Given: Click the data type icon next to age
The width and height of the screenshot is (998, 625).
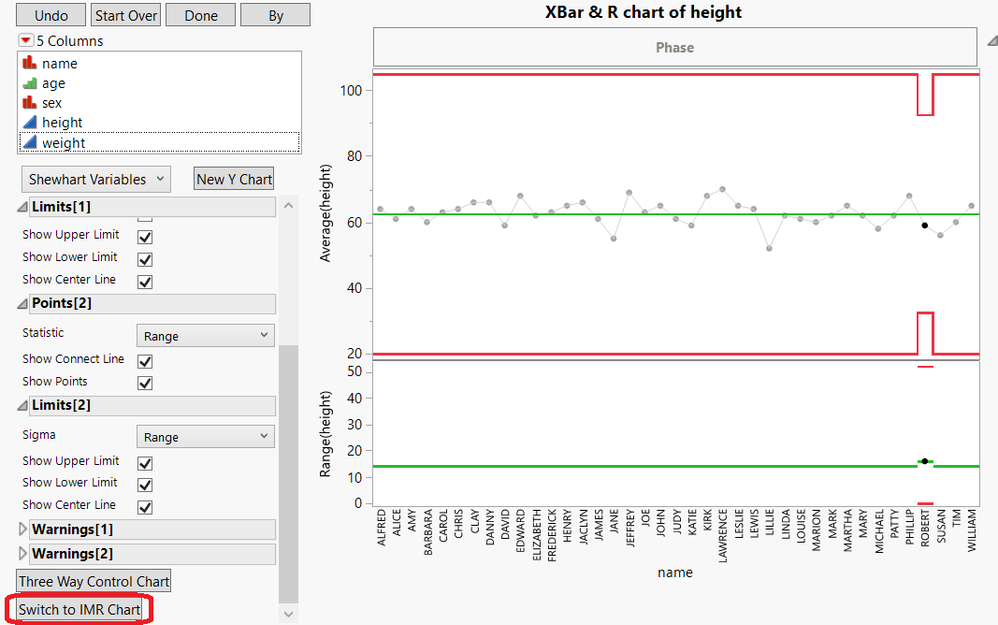Looking at the screenshot, I should (x=30, y=82).
